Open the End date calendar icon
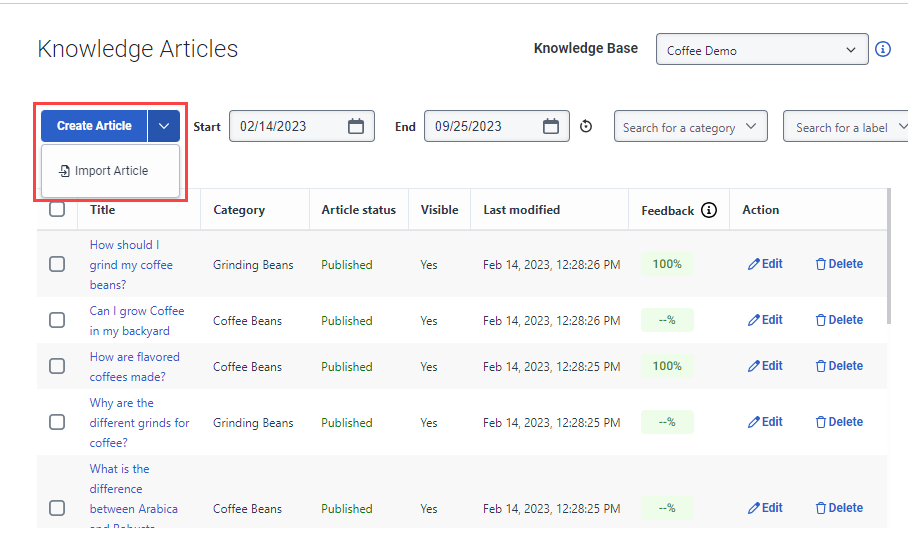Image resolution: width=908 pixels, height=541 pixels. (x=551, y=126)
